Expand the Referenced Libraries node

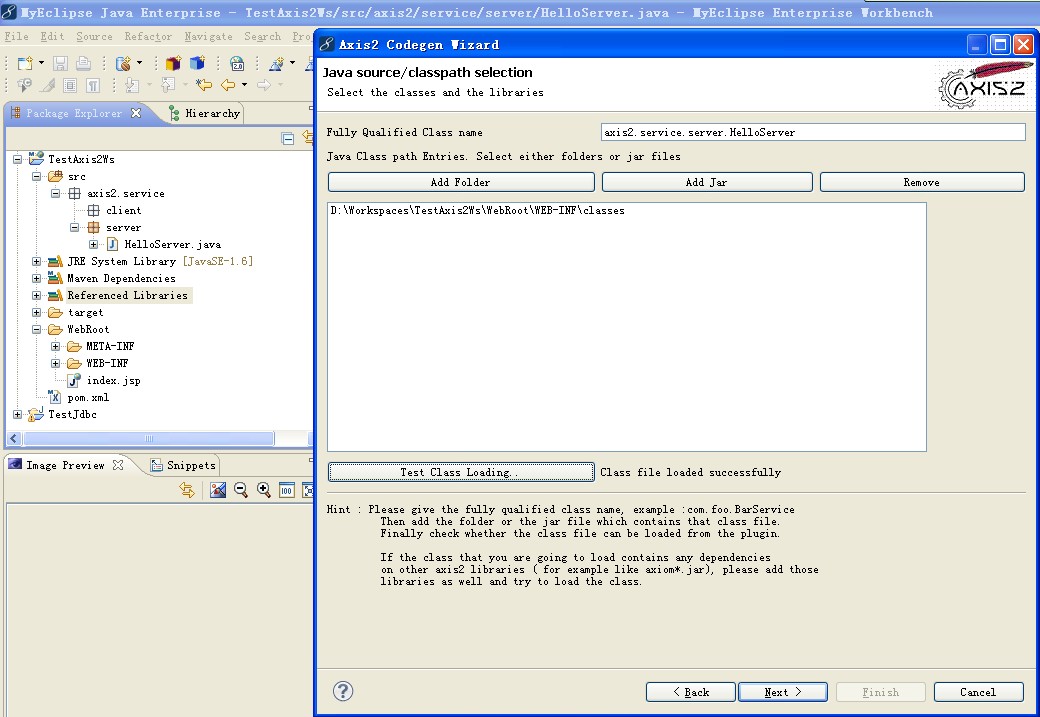[x=37, y=295]
